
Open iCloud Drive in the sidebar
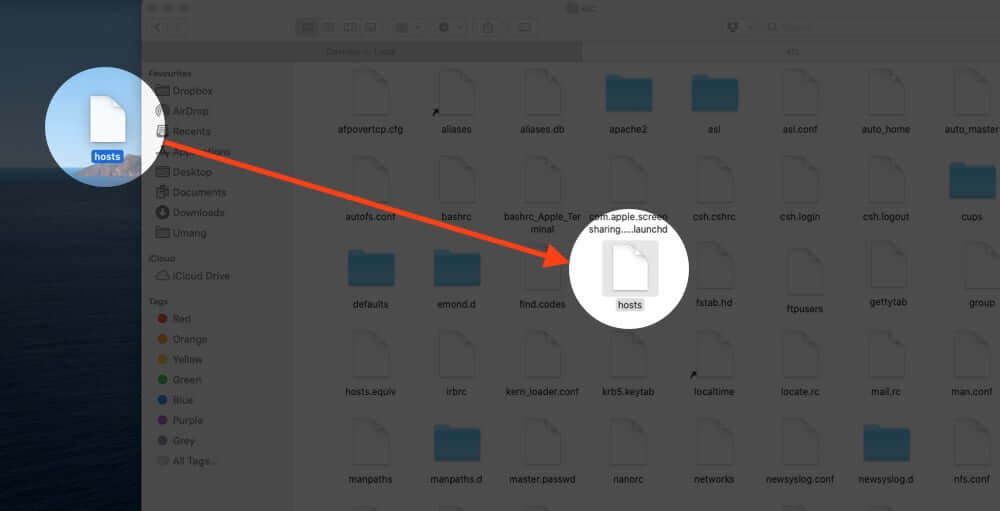(x=193, y=276)
